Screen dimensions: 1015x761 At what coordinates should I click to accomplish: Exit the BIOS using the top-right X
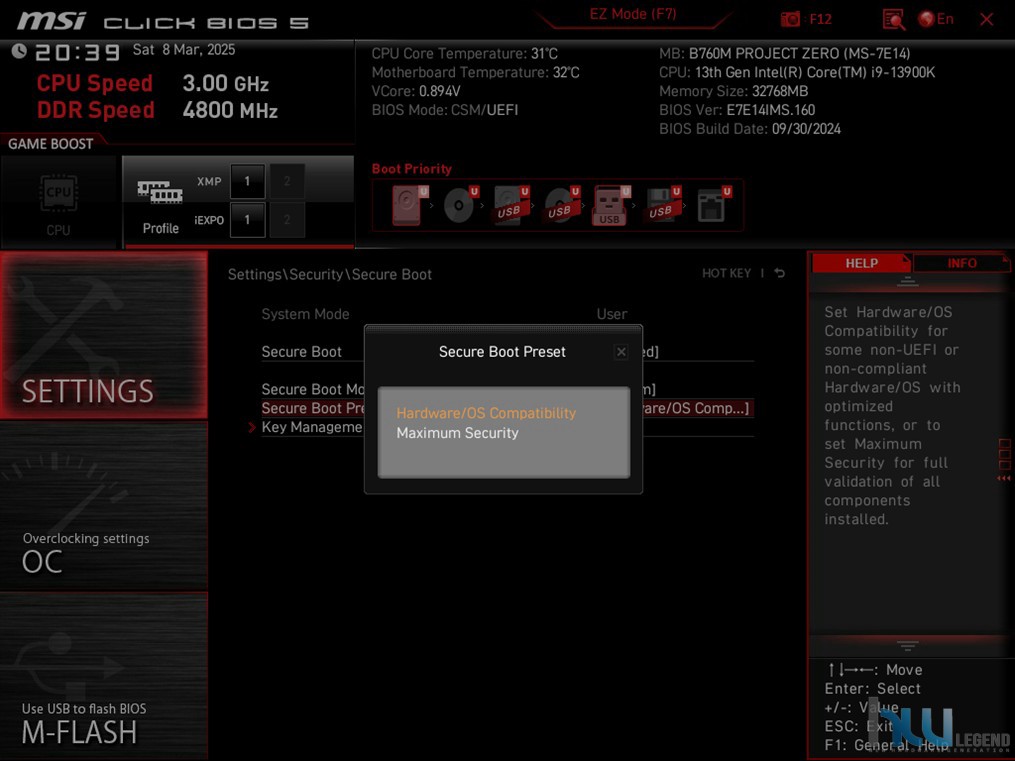(x=987, y=19)
